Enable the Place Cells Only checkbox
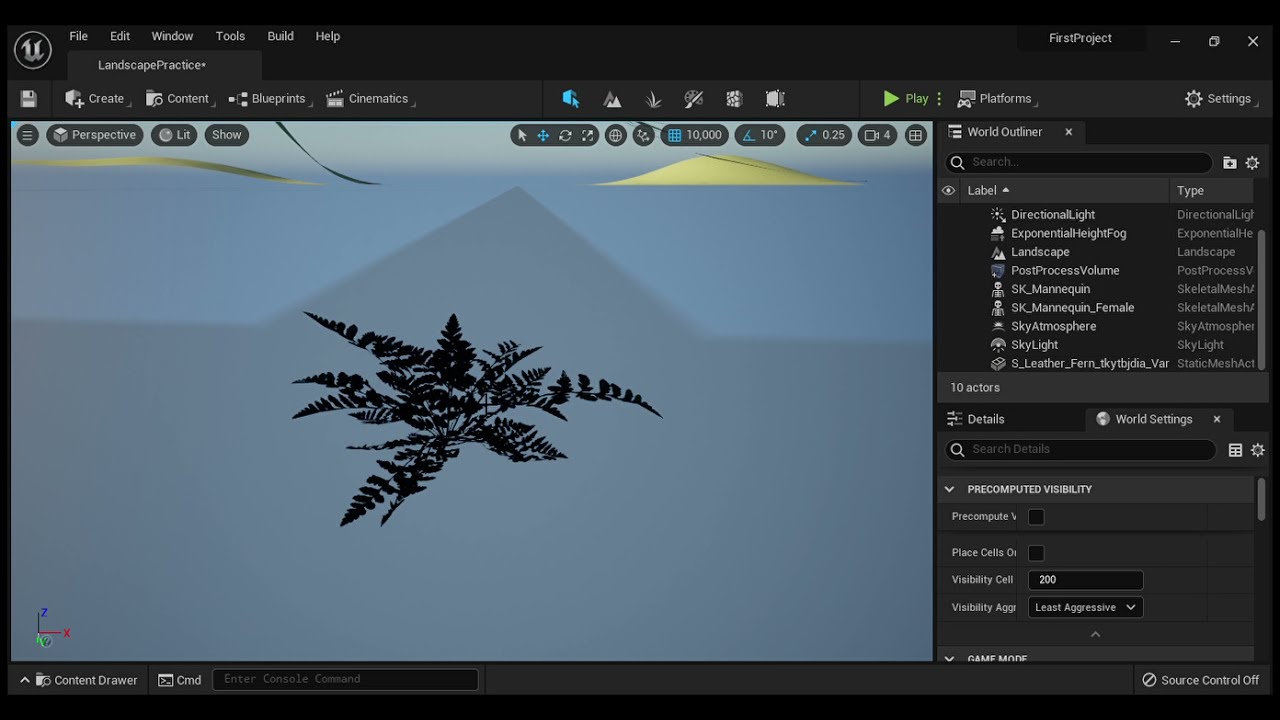The height and width of the screenshot is (720, 1280). coord(1036,553)
